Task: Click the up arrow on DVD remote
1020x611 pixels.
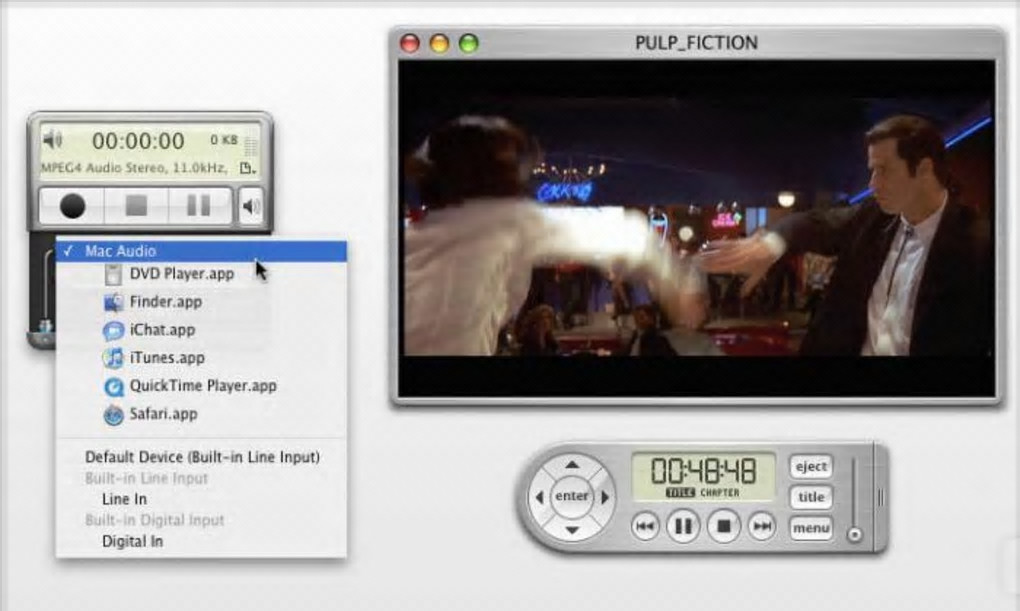Action: click(571, 465)
